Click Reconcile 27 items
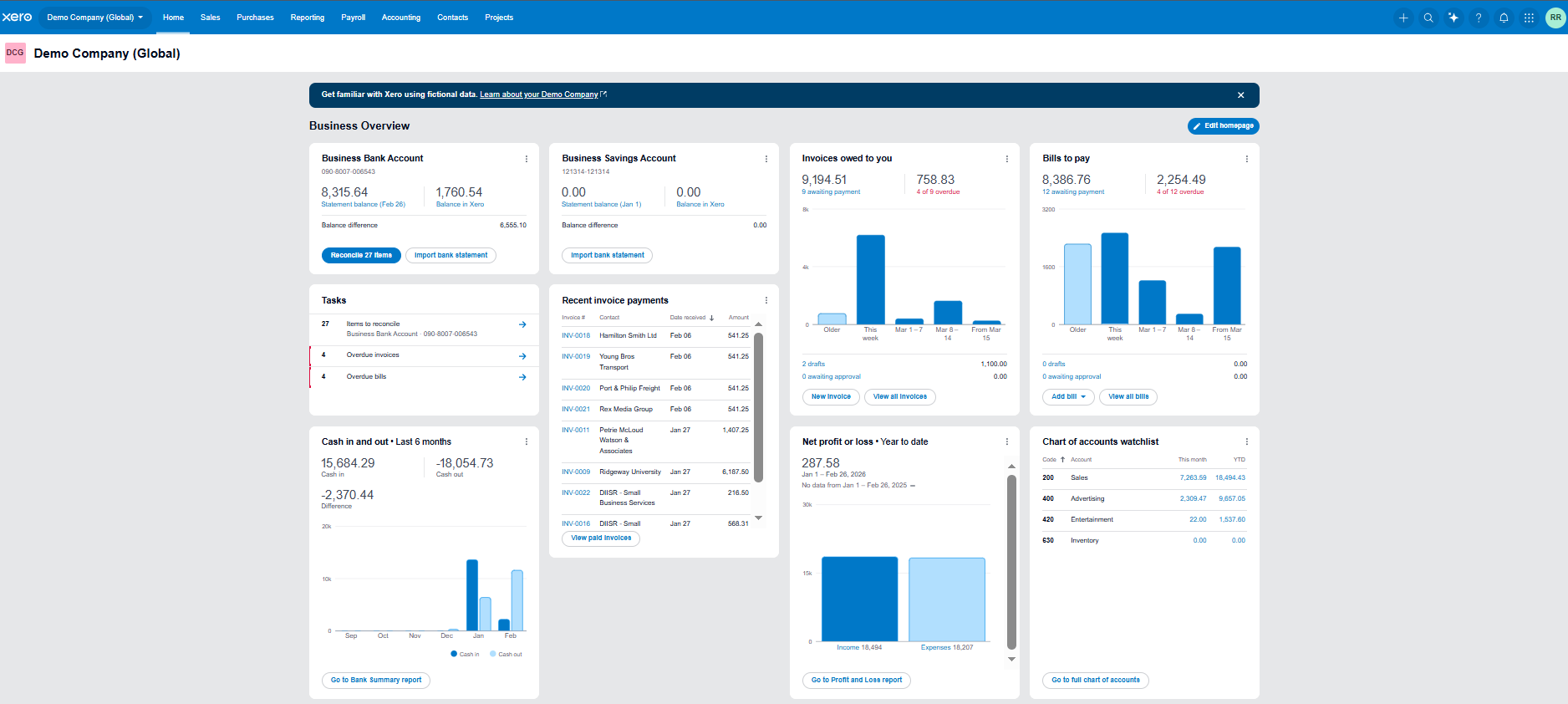The image size is (1568, 704). tap(361, 256)
